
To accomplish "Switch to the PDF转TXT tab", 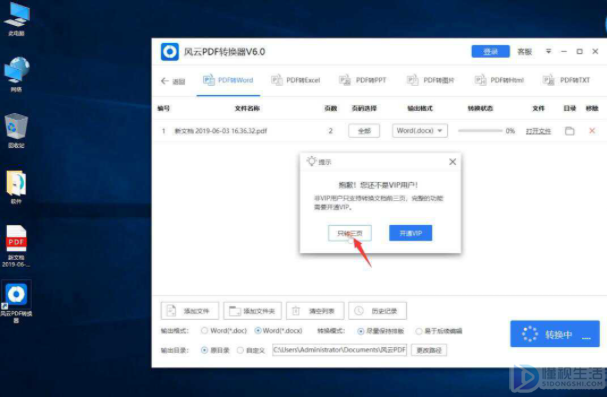I will click(566, 80).
